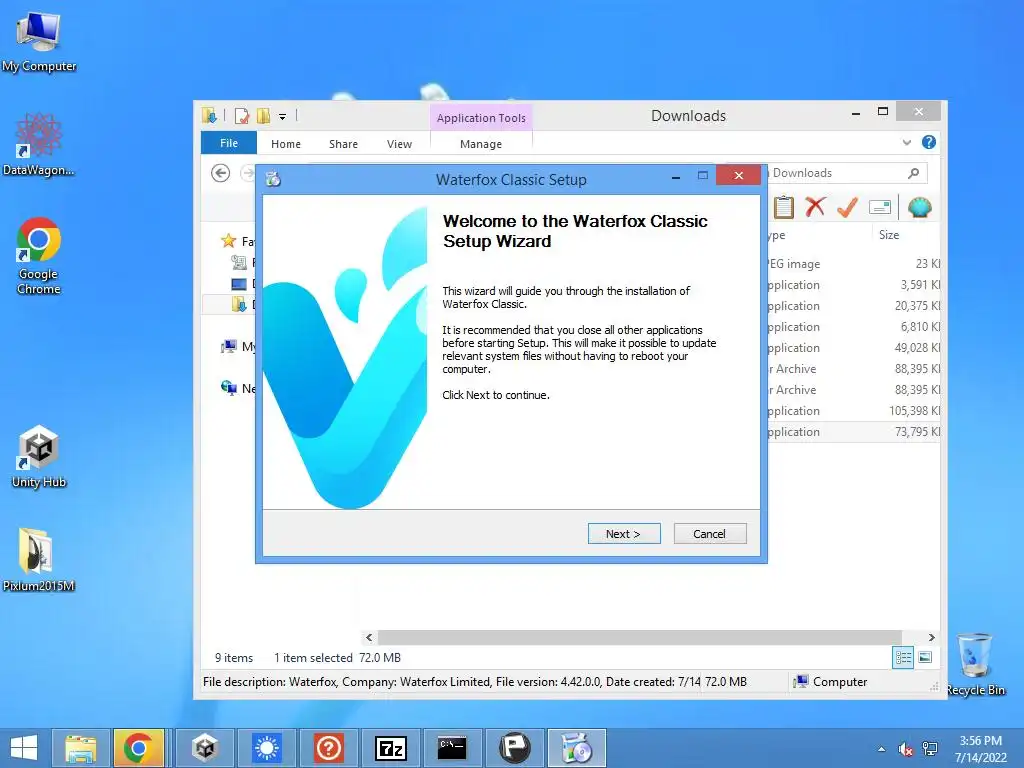Open the Recycle Bin on desktop

click(x=975, y=664)
